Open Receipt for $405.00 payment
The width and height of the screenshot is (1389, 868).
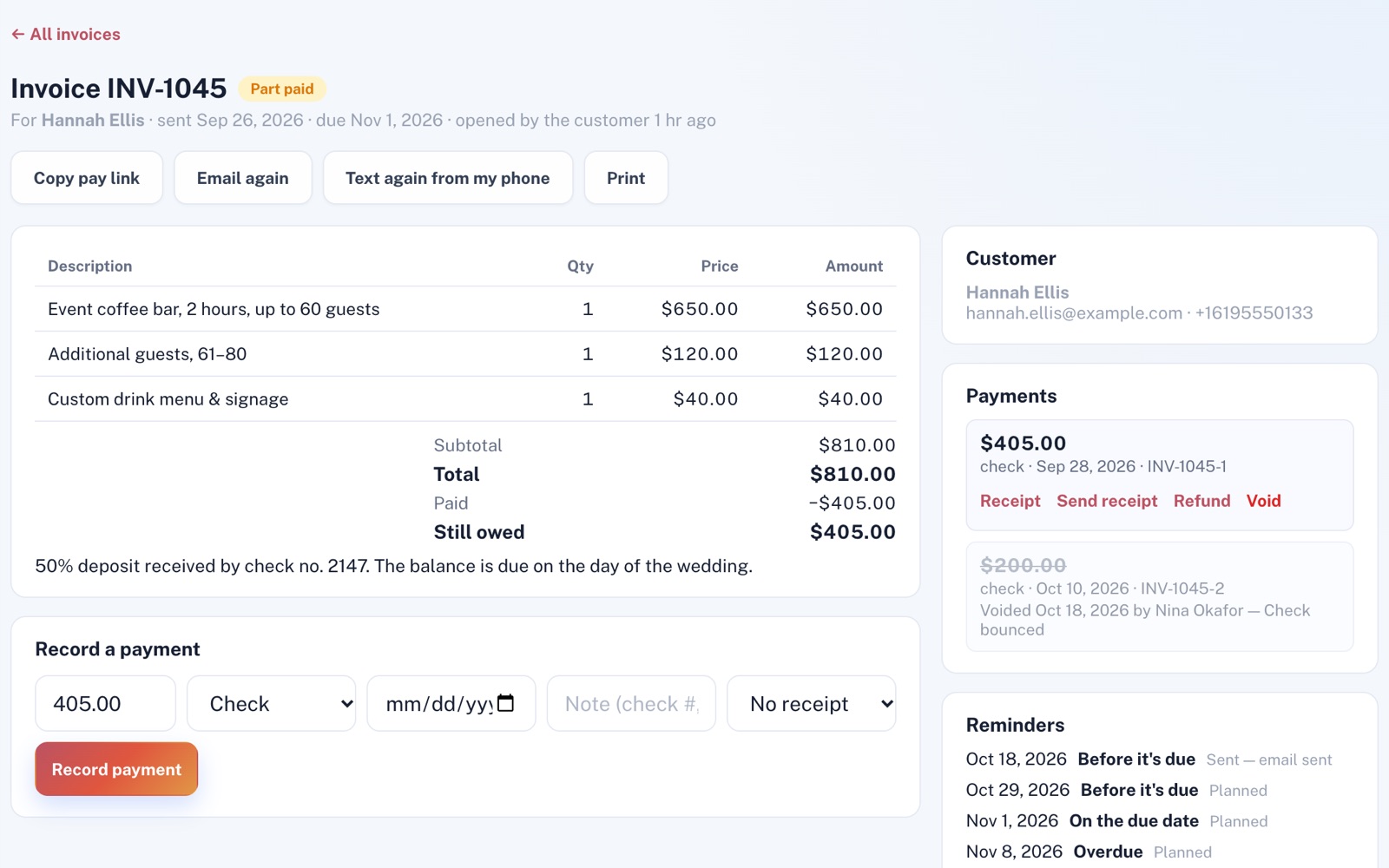(1010, 501)
